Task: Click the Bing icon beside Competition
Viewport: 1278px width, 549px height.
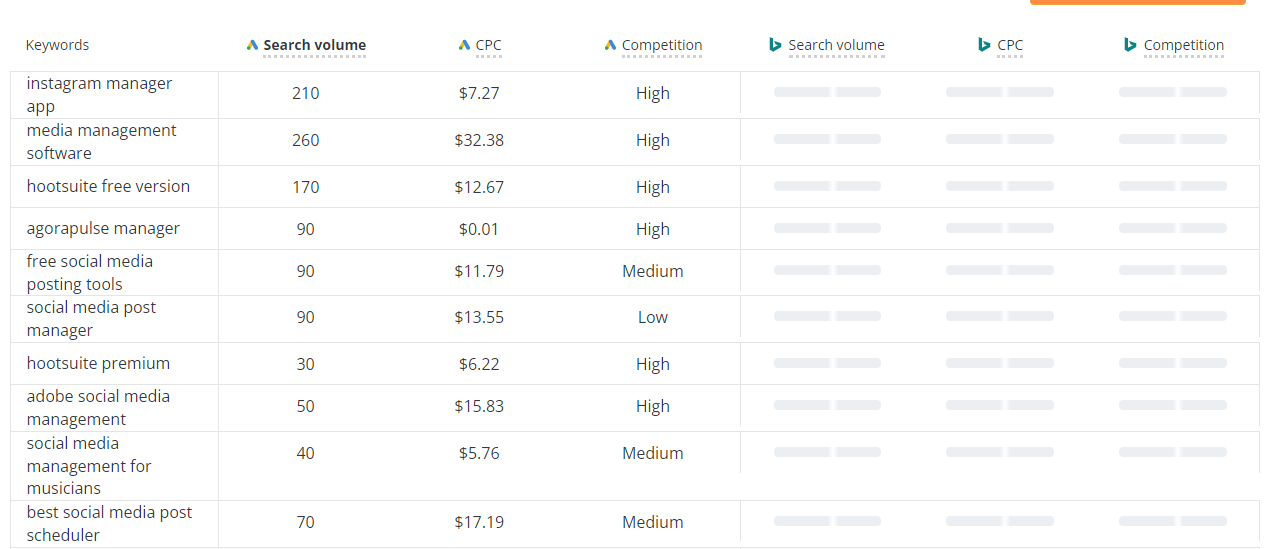Action: pyautogui.click(x=1130, y=45)
